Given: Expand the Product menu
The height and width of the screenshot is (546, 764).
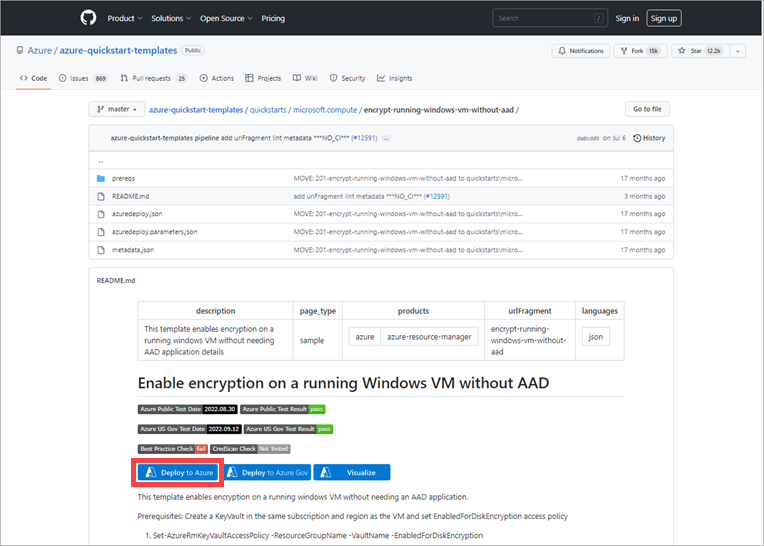Looking at the screenshot, I should (125, 19).
